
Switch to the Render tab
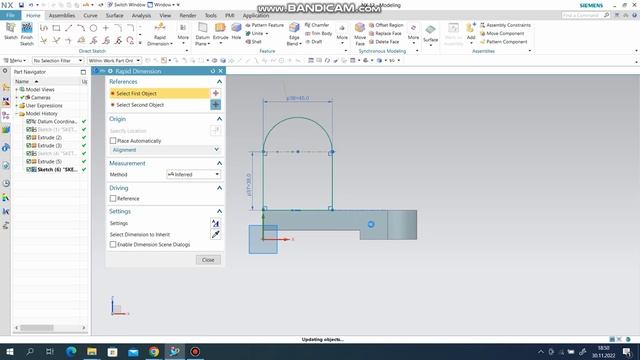pos(188,16)
